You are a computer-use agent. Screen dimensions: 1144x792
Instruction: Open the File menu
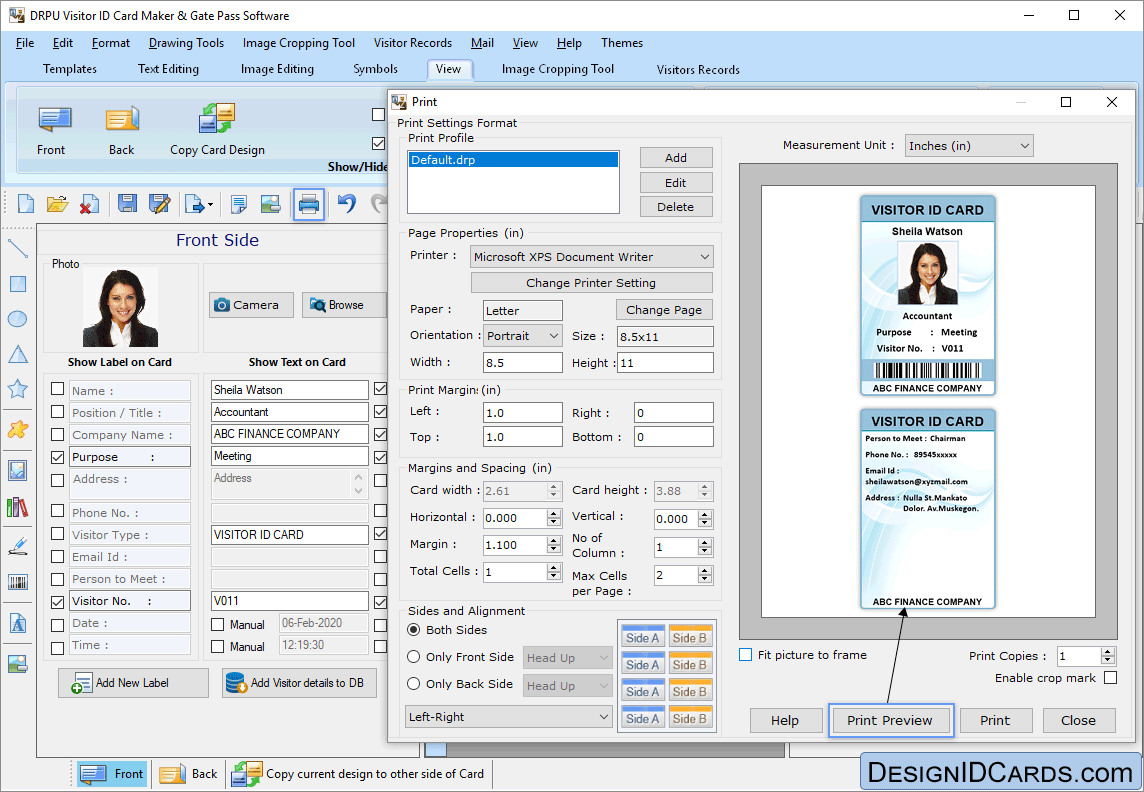pos(24,43)
